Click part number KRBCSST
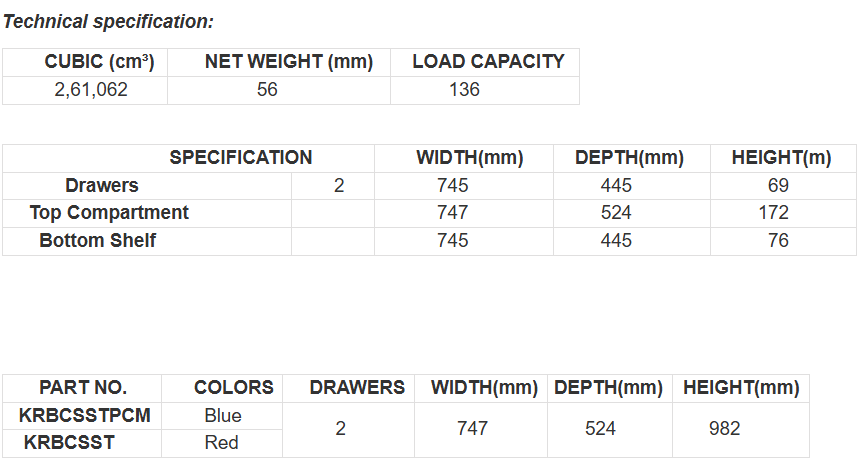Image resolution: width=862 pixels, height=462 pixels. [69, 442]
